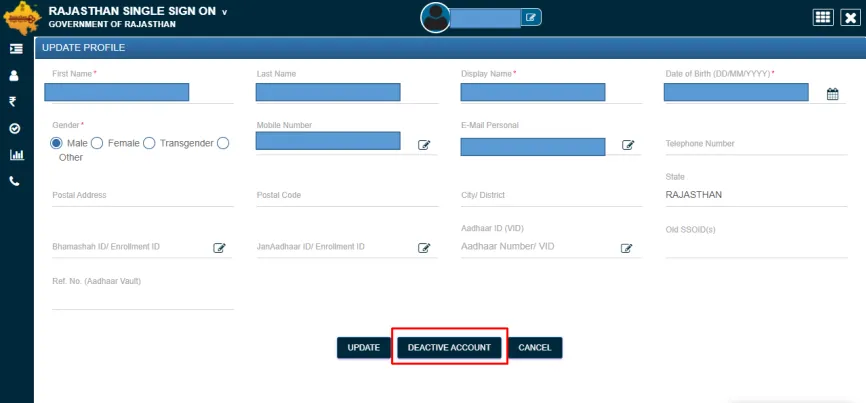Click the bar chart sidebar icon
Viewport: 866px width, 403px height.
click(15, 155)
